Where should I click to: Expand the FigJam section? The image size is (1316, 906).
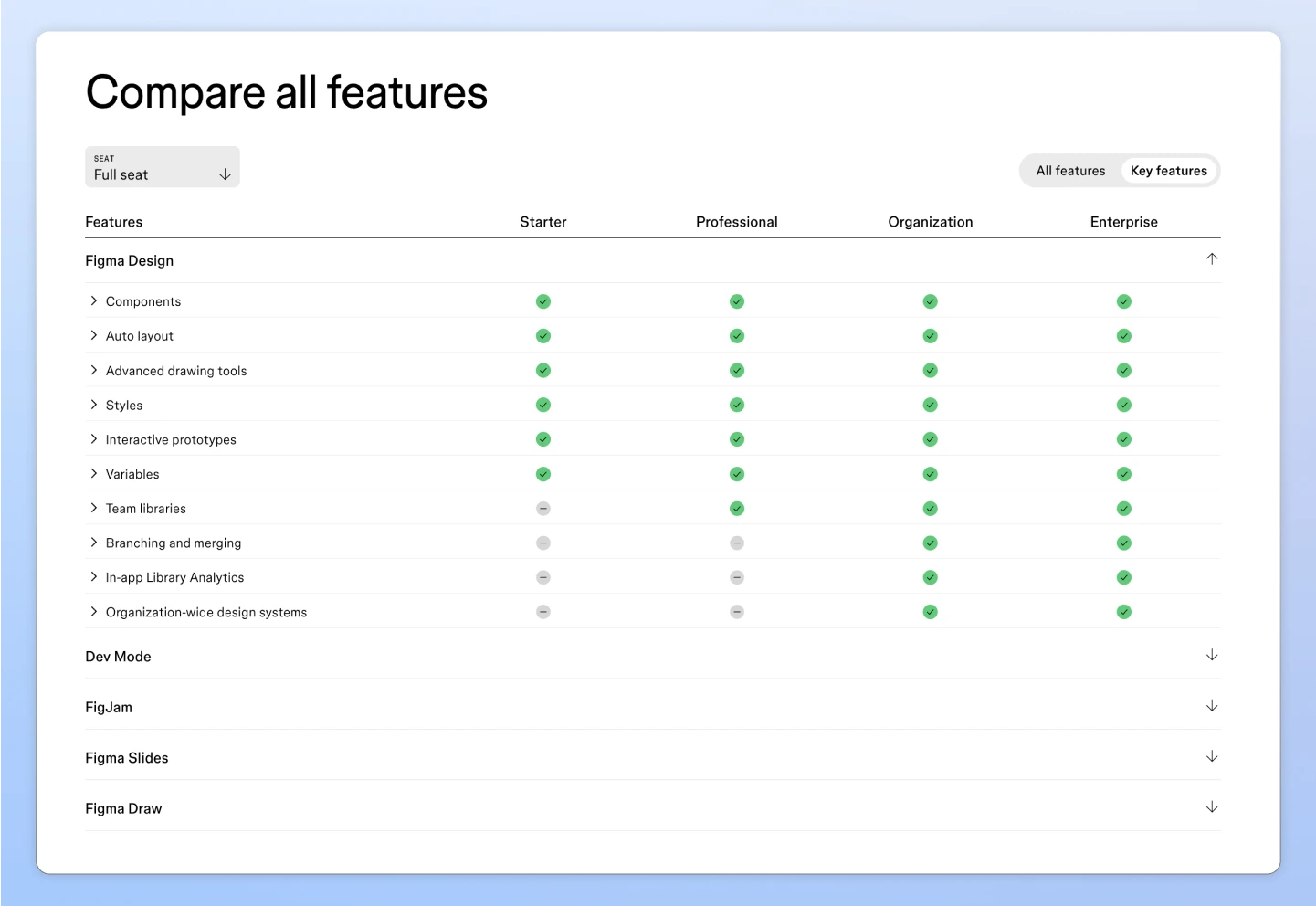(x=1212, y=706)
